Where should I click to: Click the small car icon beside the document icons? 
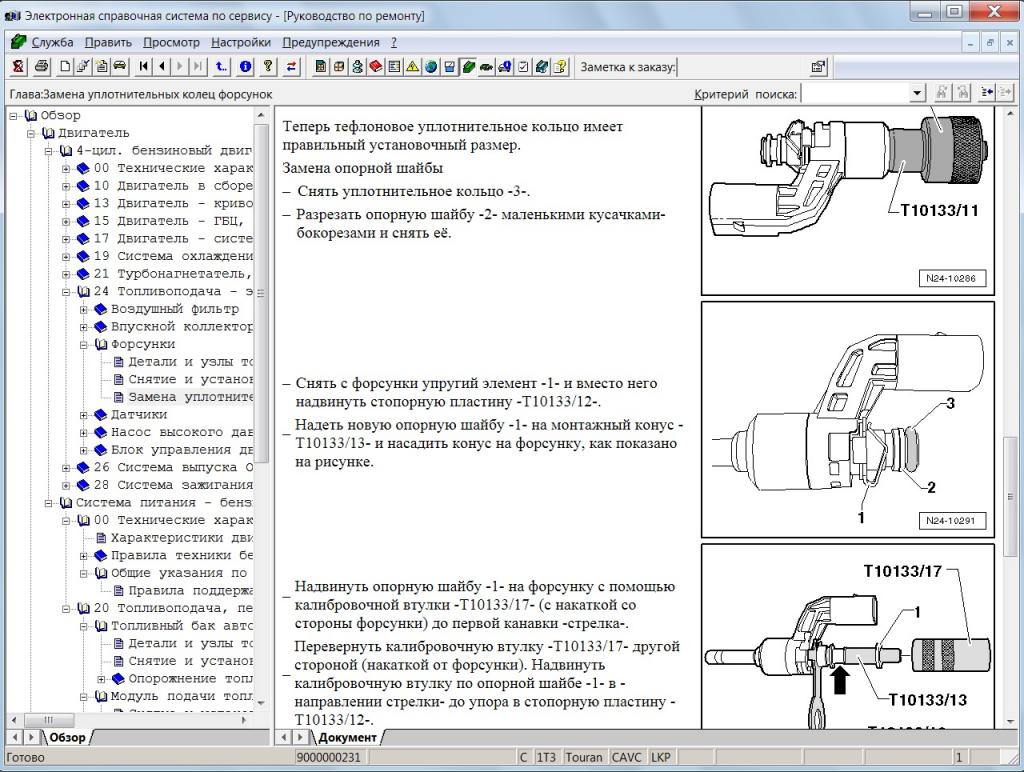[x=120, y=66]
